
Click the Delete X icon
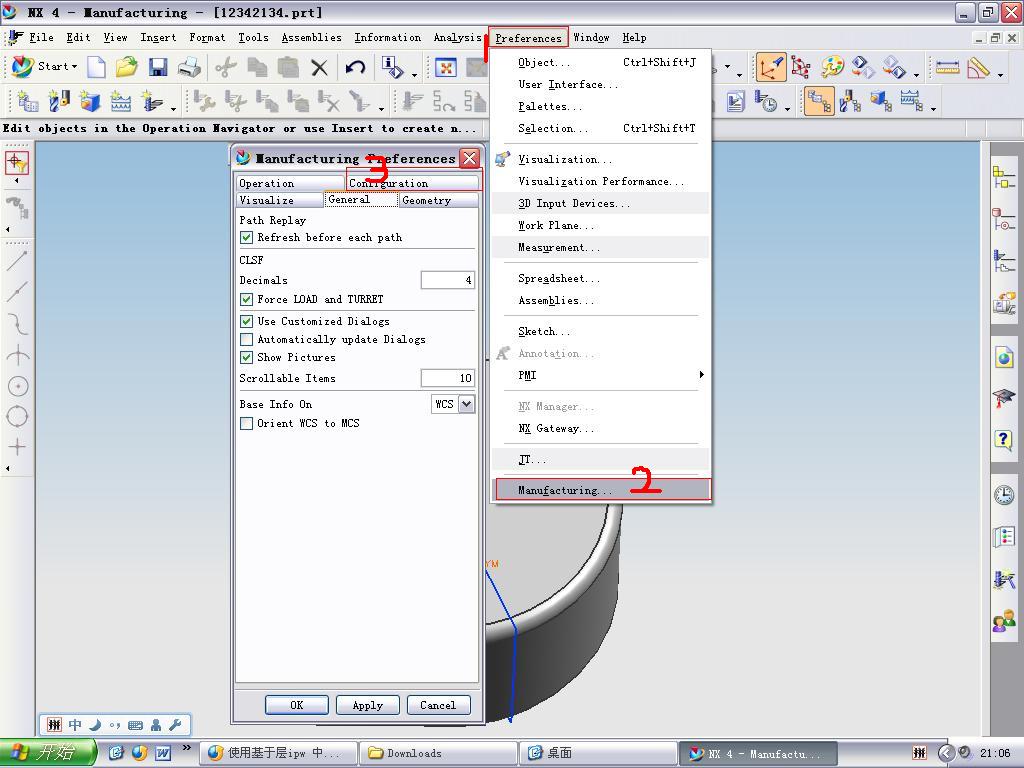[319, 67]
